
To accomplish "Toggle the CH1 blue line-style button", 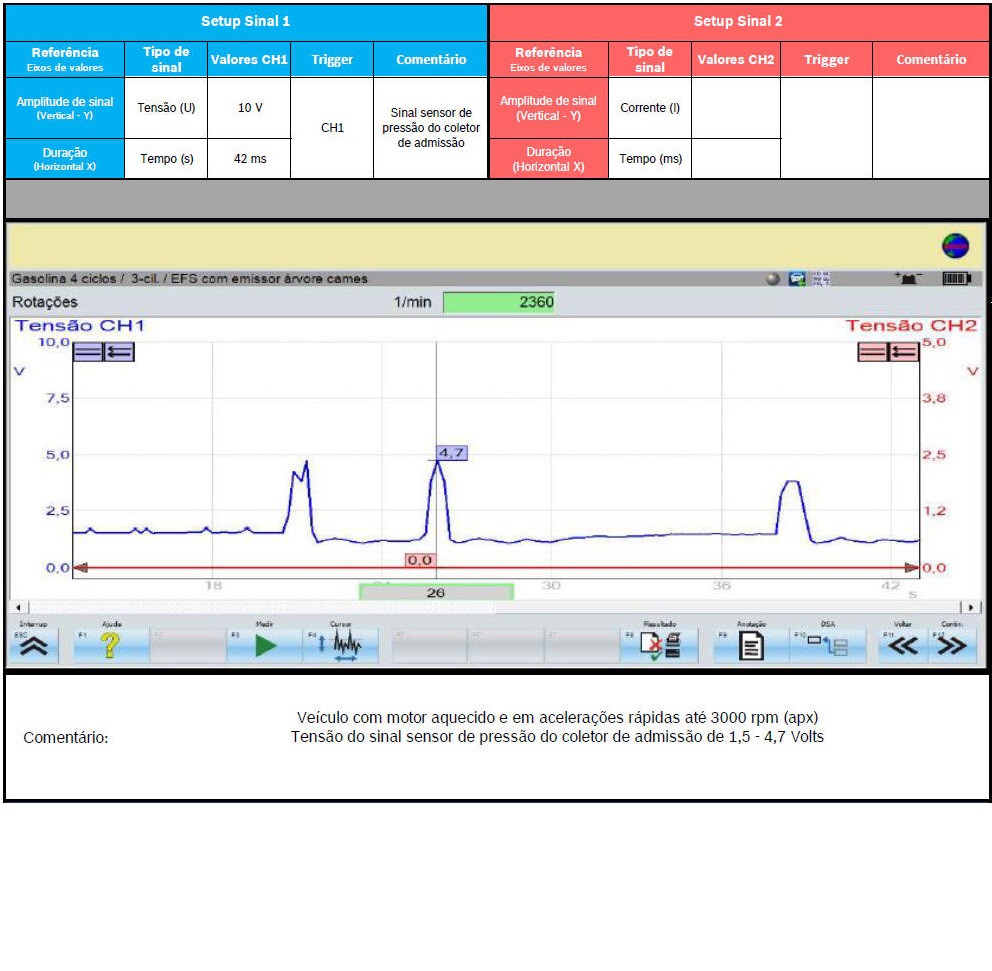I will pyautogui.click(x=88, y=351).
